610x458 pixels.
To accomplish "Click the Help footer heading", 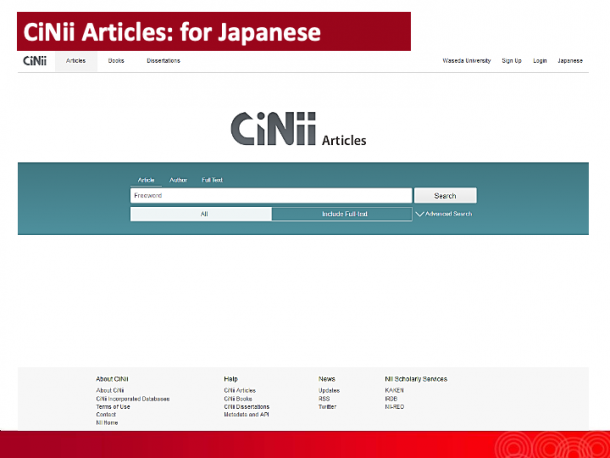I will (x=231, y=379).
